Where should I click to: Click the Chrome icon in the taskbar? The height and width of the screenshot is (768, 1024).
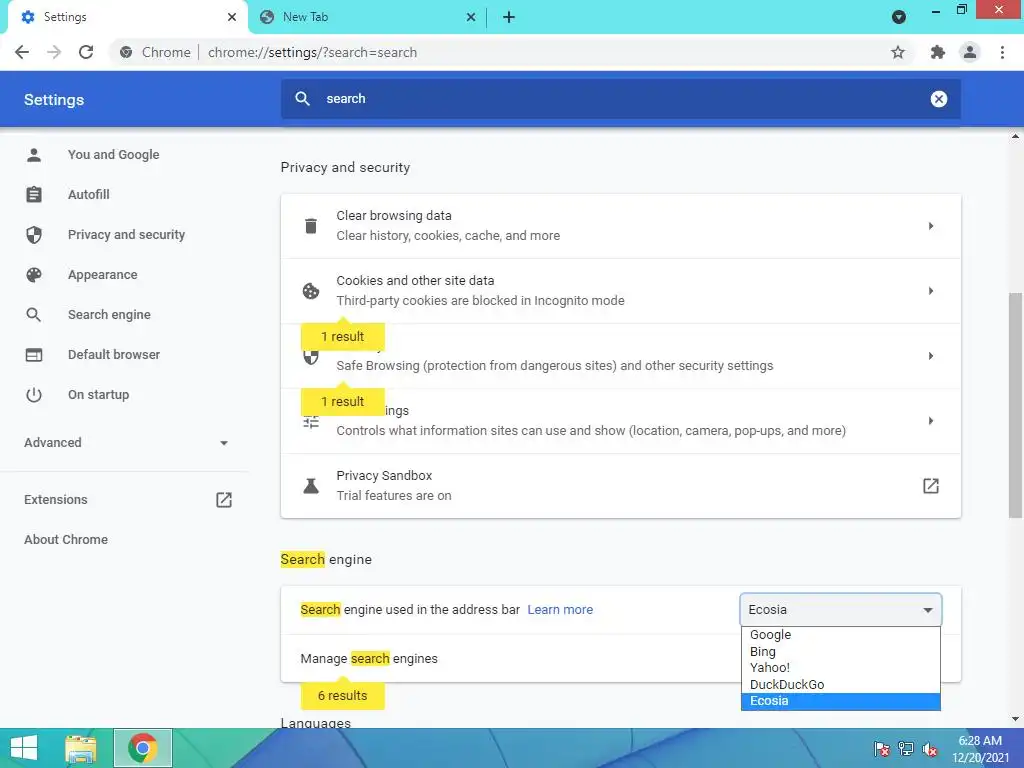pos(142,748)
